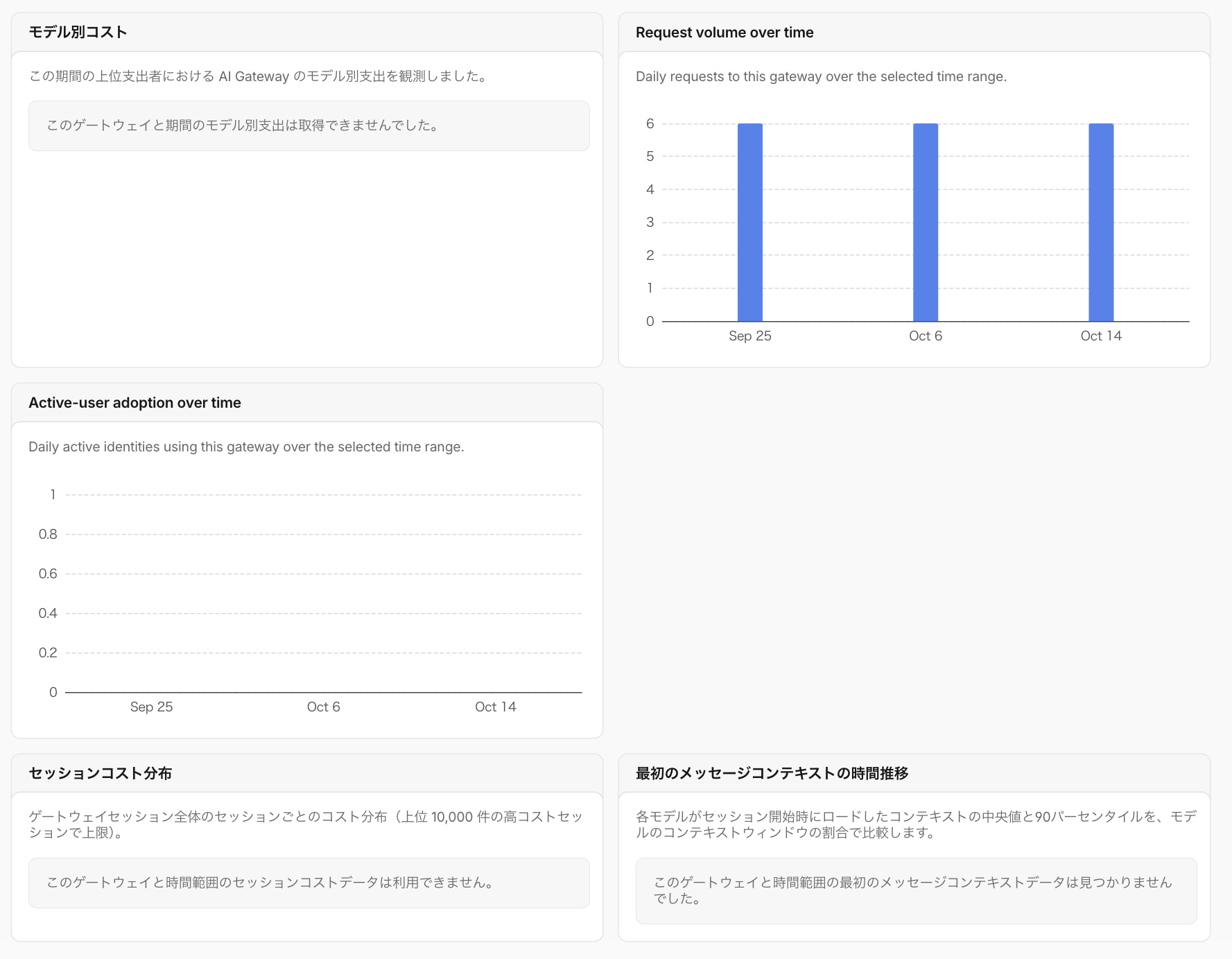Select the セッションコスト分布 heading
This screenshot has height=959, width=1232.
point(100,773)
